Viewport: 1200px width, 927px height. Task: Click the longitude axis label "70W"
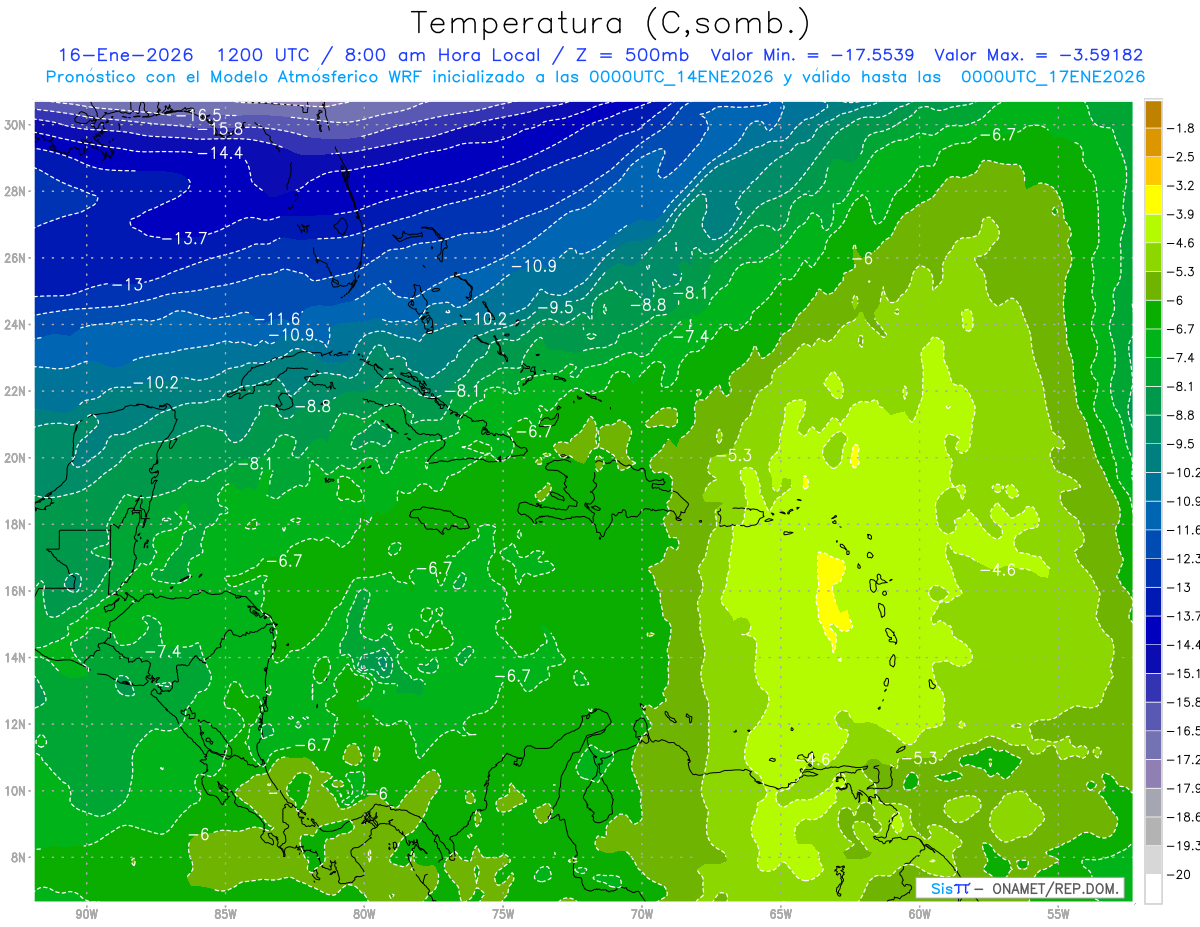[642, 914]
